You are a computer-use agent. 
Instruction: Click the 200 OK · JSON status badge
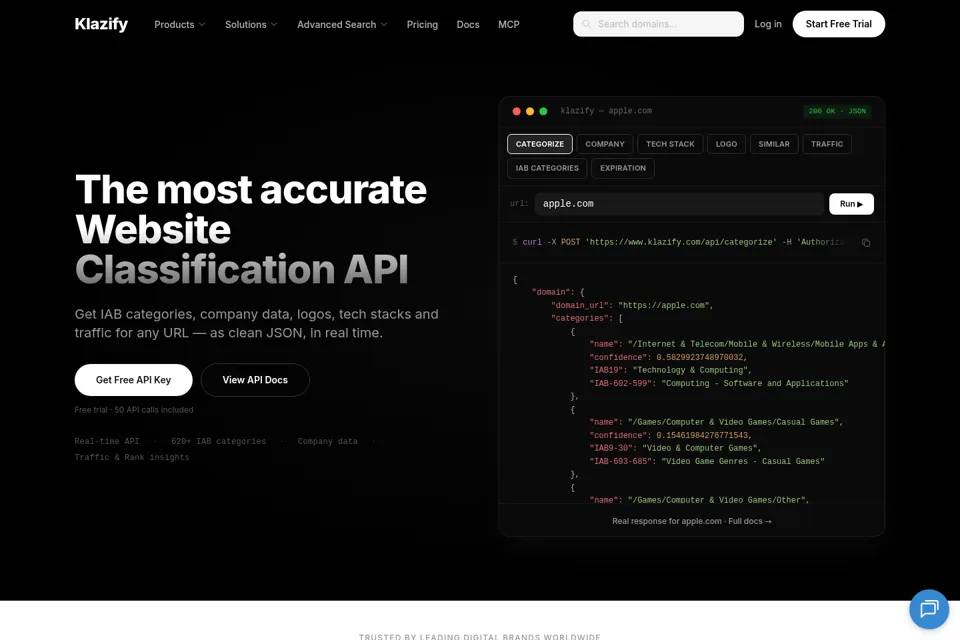click(x=837, y=111)
